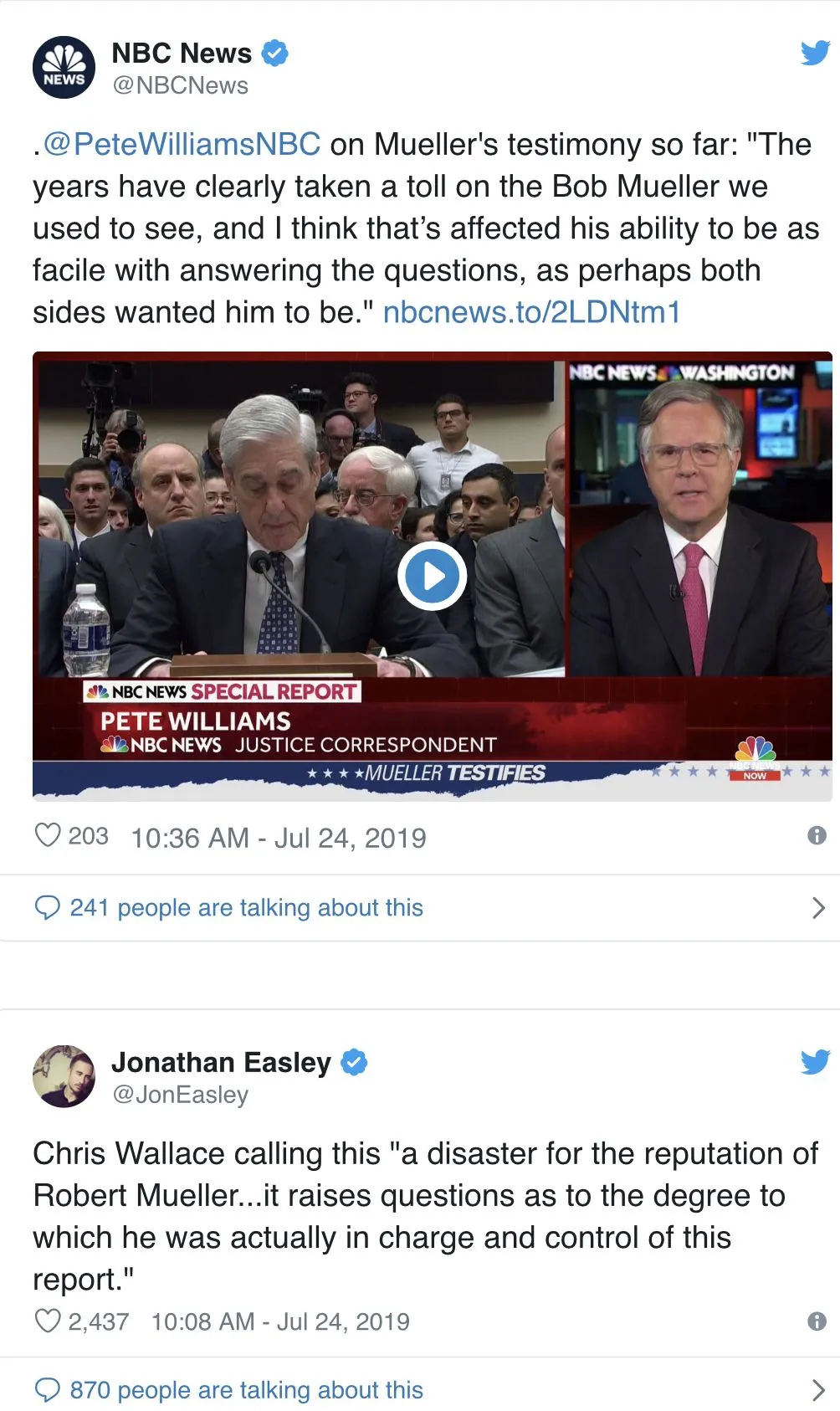This screenshot has width=840, height=1411.
Task: Click the 10:36 AM - Jul 24, 2019 timestamp
Action: click(x=279, y=838)
